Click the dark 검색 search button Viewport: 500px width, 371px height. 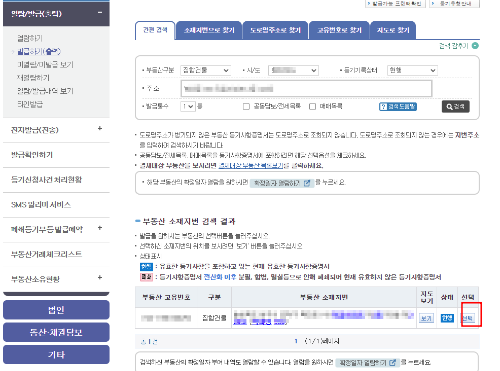pyautogui.click(x=456, y=107)
